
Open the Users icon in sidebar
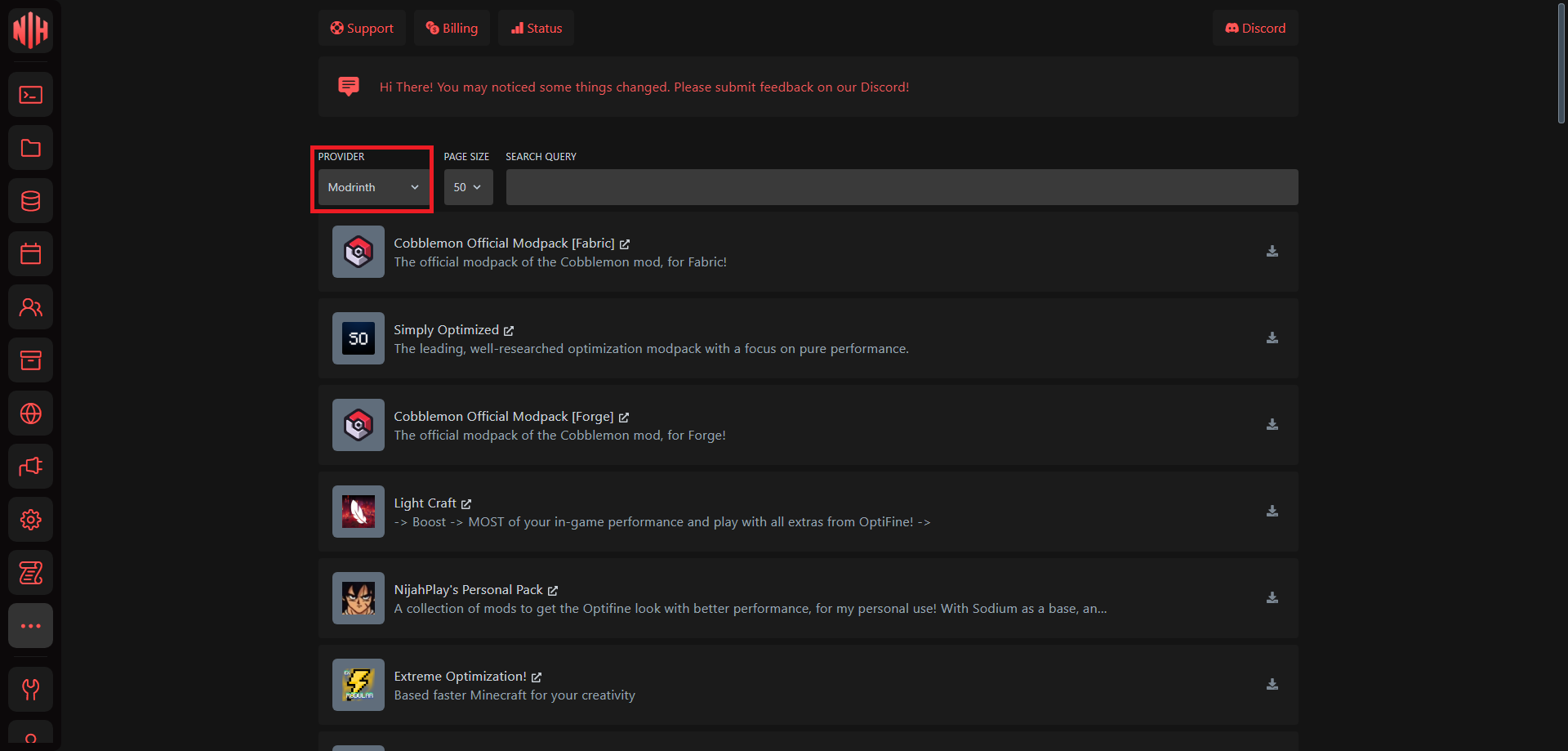pos(30,307)
